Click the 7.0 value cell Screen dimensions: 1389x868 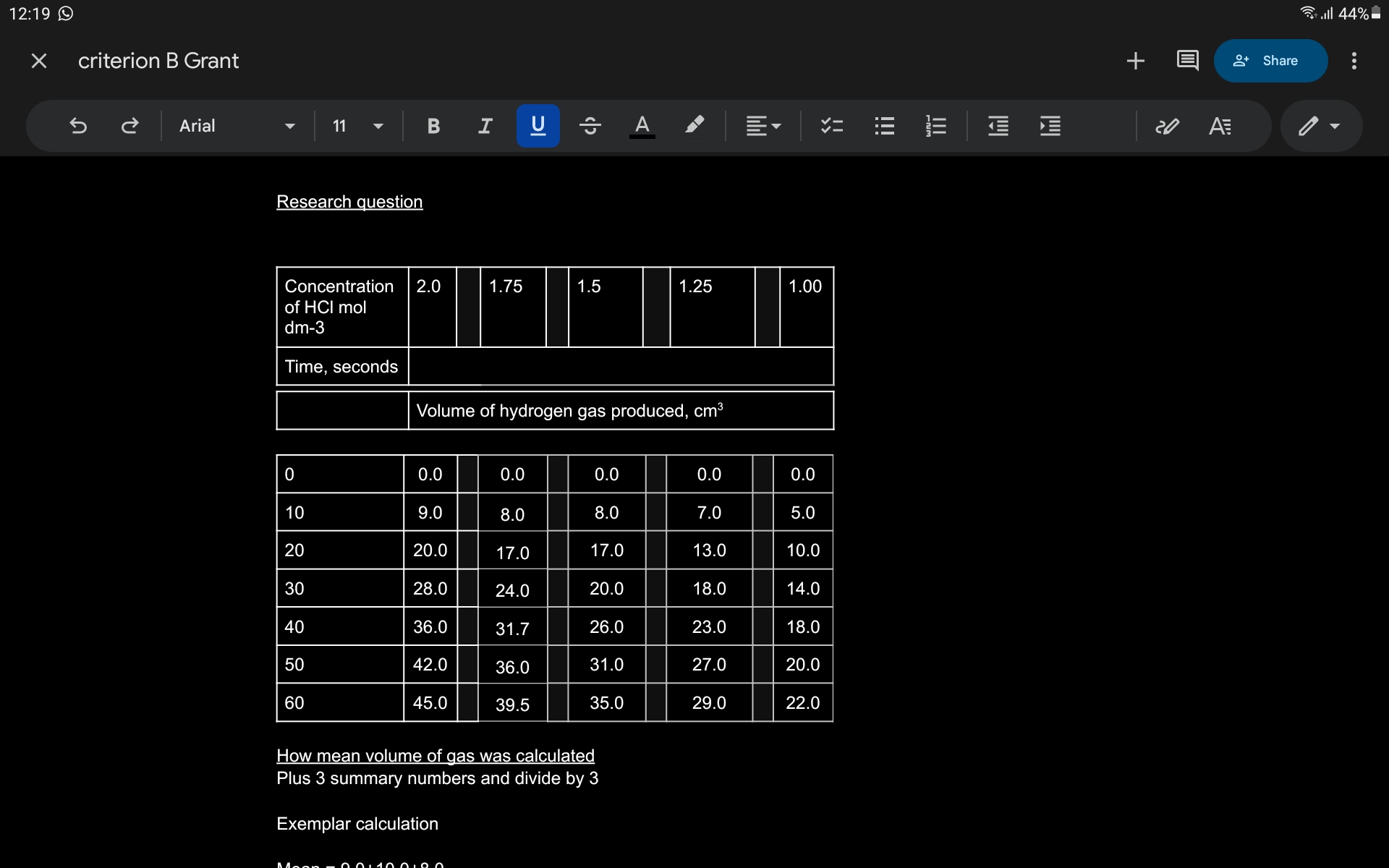pyautogui.click(x=709, y=512)
